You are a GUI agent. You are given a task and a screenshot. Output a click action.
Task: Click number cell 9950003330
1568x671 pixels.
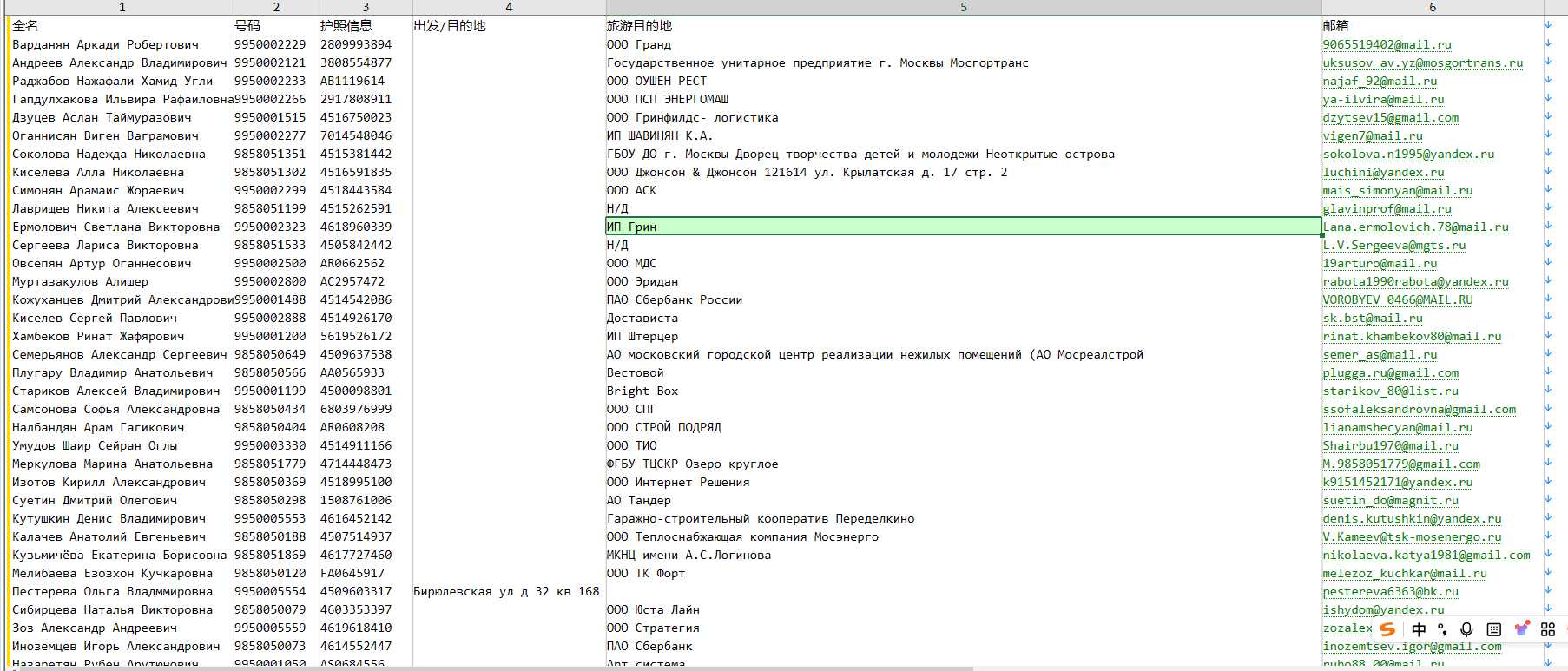point(270,445)
